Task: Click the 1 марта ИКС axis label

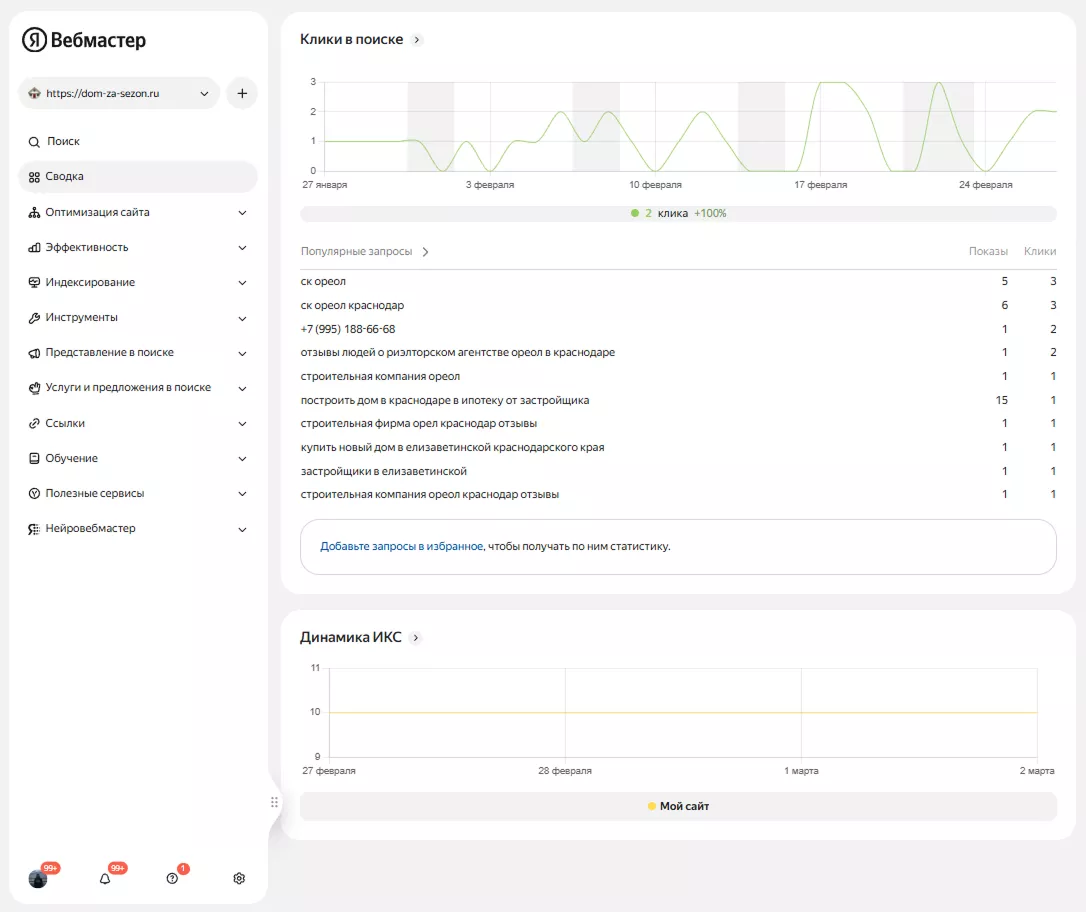Action: tap(801, 771)
